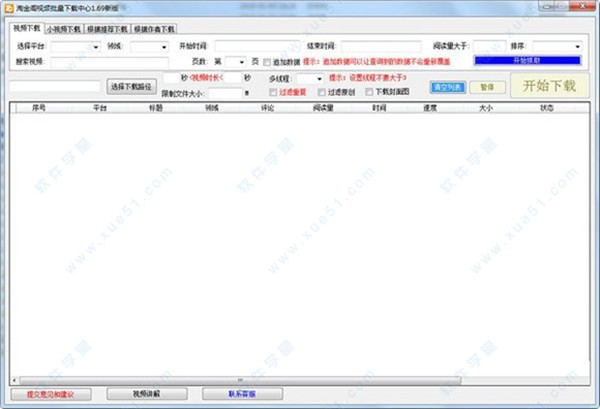Click the horizontal scrollbar thumb of the list
The width and height of the screenshot is (600, 409).
(x=240, y=380)
